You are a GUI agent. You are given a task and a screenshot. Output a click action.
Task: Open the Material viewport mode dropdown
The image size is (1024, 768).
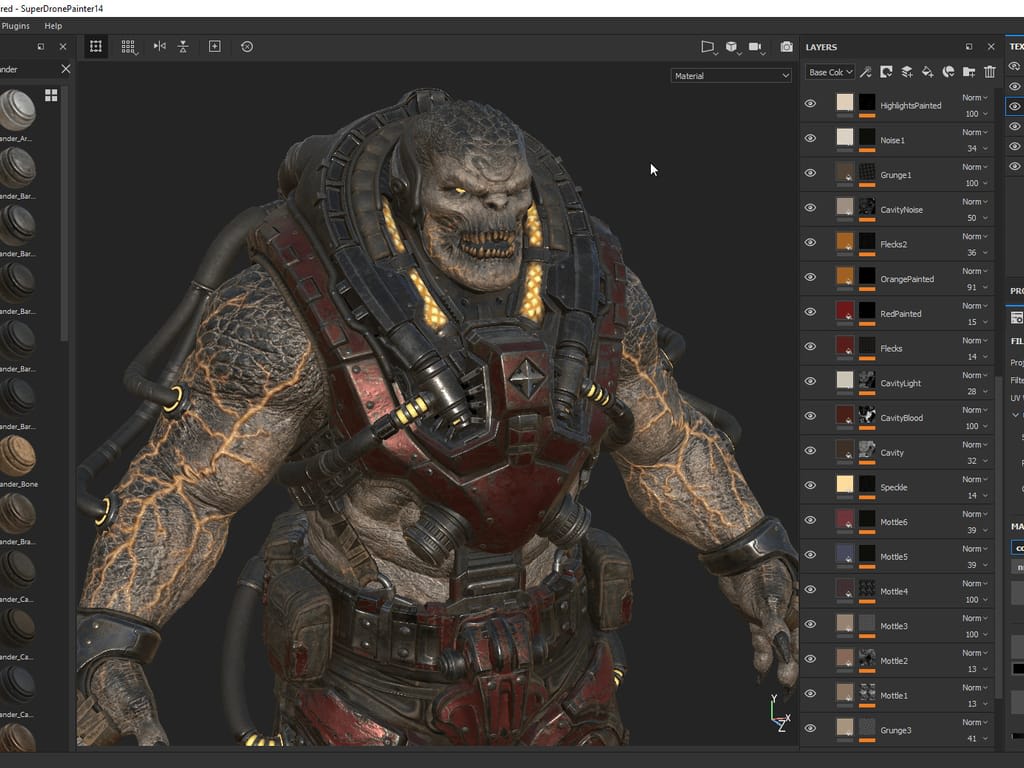[x=731, y=75]
